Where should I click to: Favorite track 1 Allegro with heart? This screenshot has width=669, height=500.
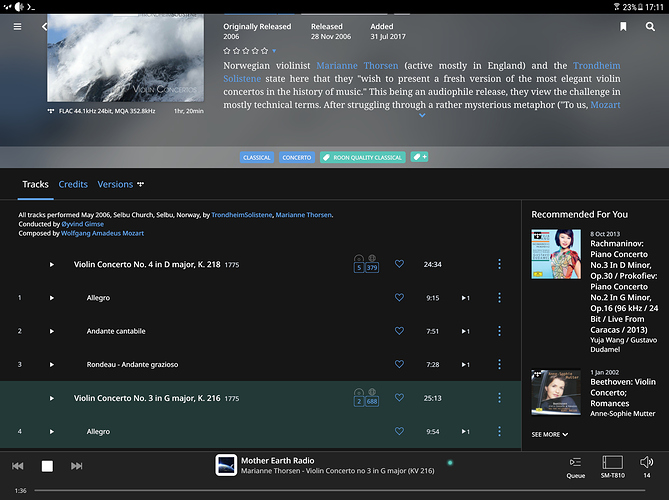(x=399, y=297)
